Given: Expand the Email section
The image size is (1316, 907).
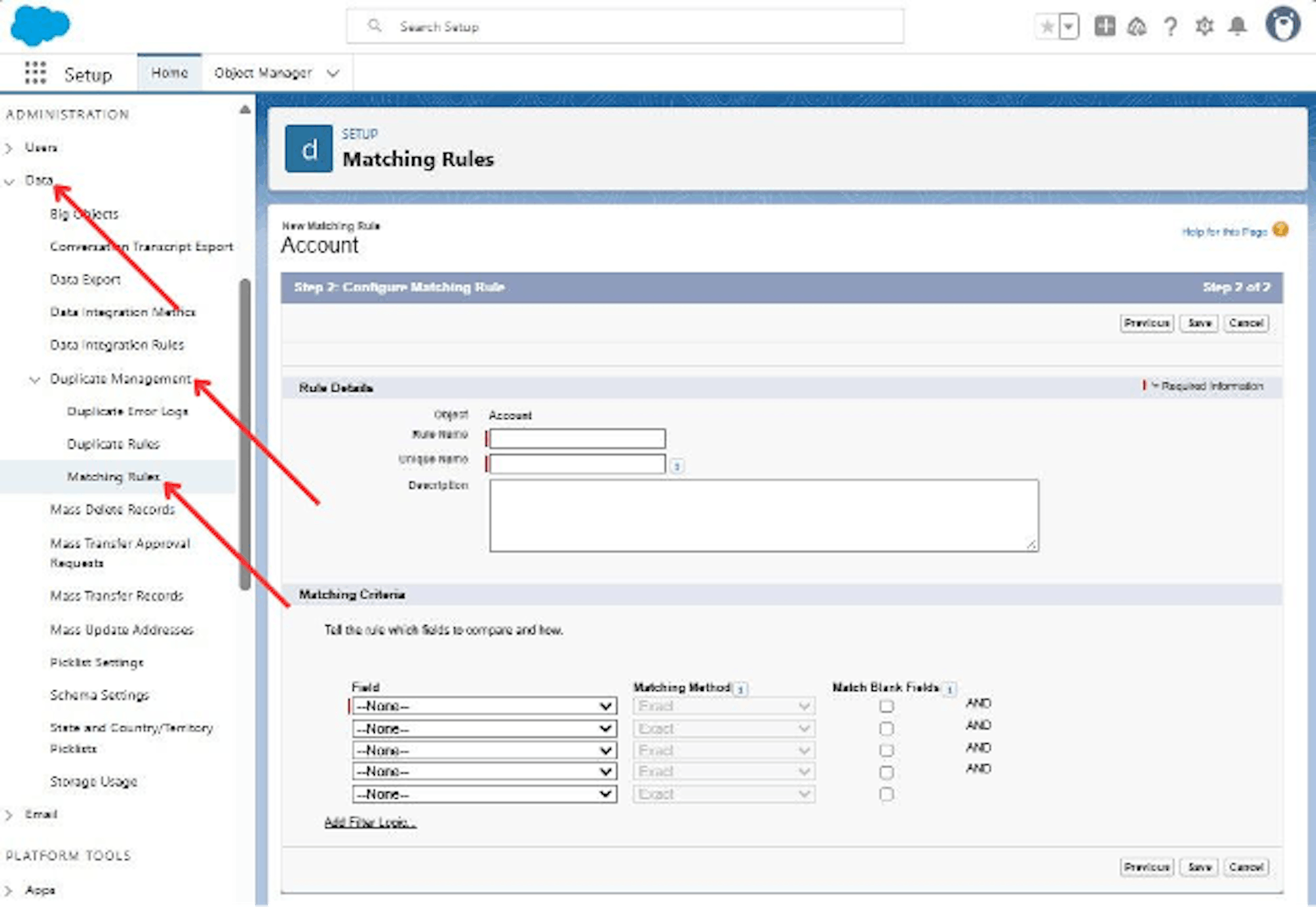Looking at the screenshot, I should click(x=9, y=814).
